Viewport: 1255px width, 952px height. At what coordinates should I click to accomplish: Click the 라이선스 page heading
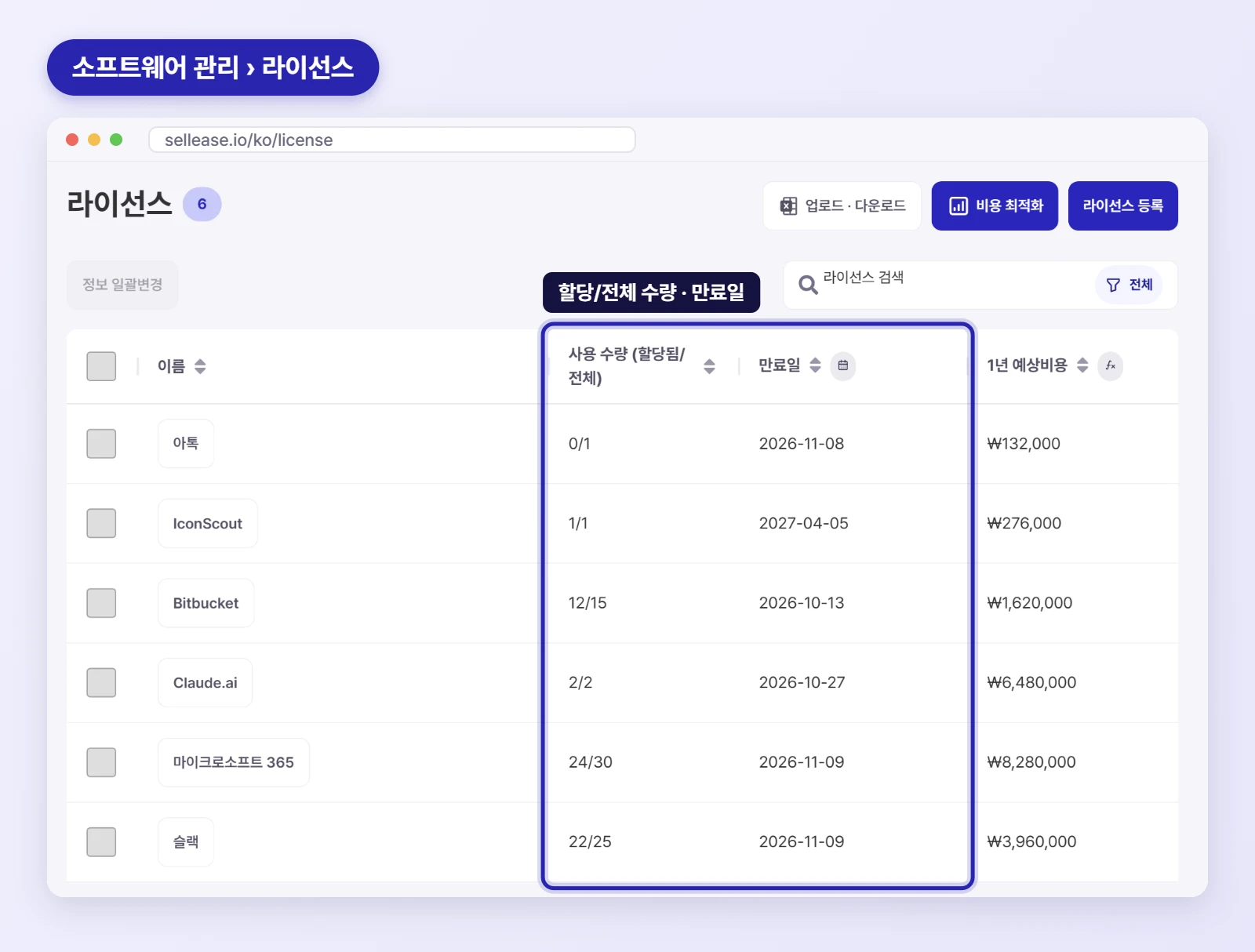(119, 204)
